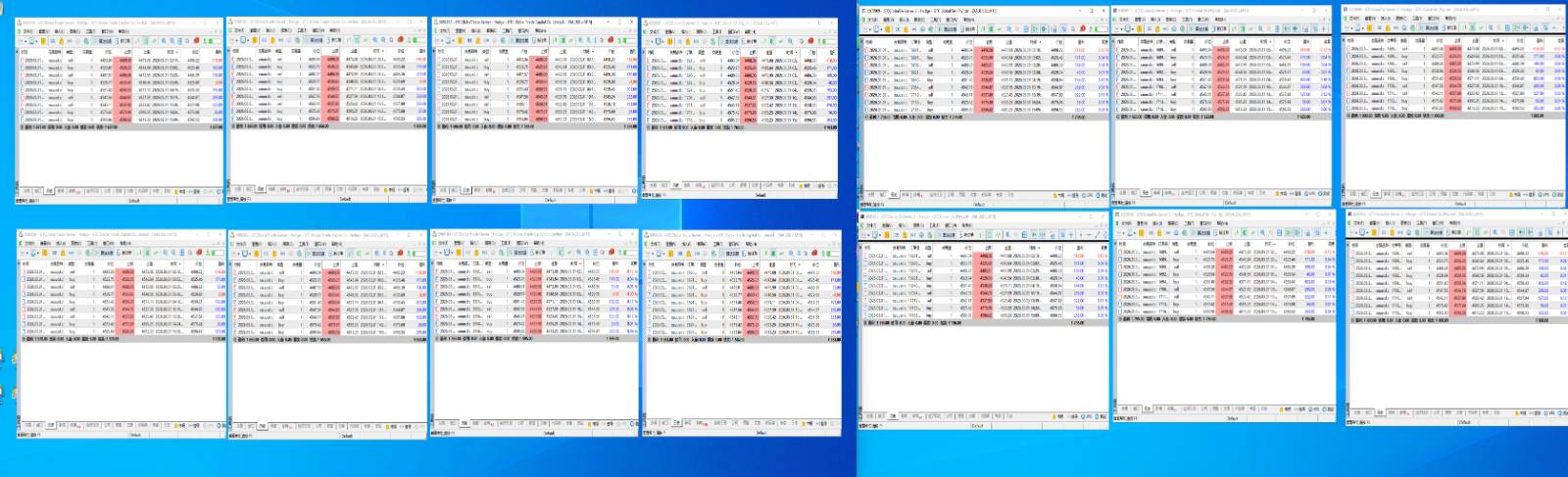This screenshot has height=477, width=1568.
Task: Click yellow 市场 icon in first top-row right-screen window's tab bar
Action: coord(1054,196)
